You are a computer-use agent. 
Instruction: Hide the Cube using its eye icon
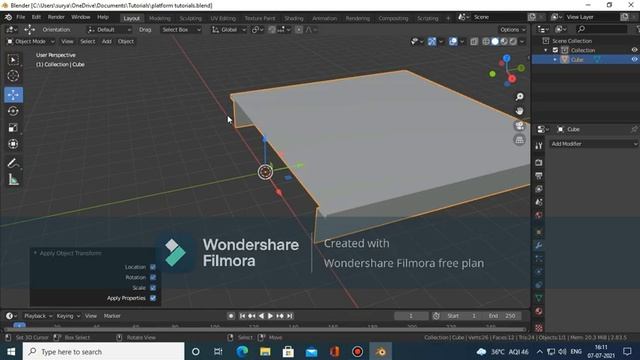[634, 60]
